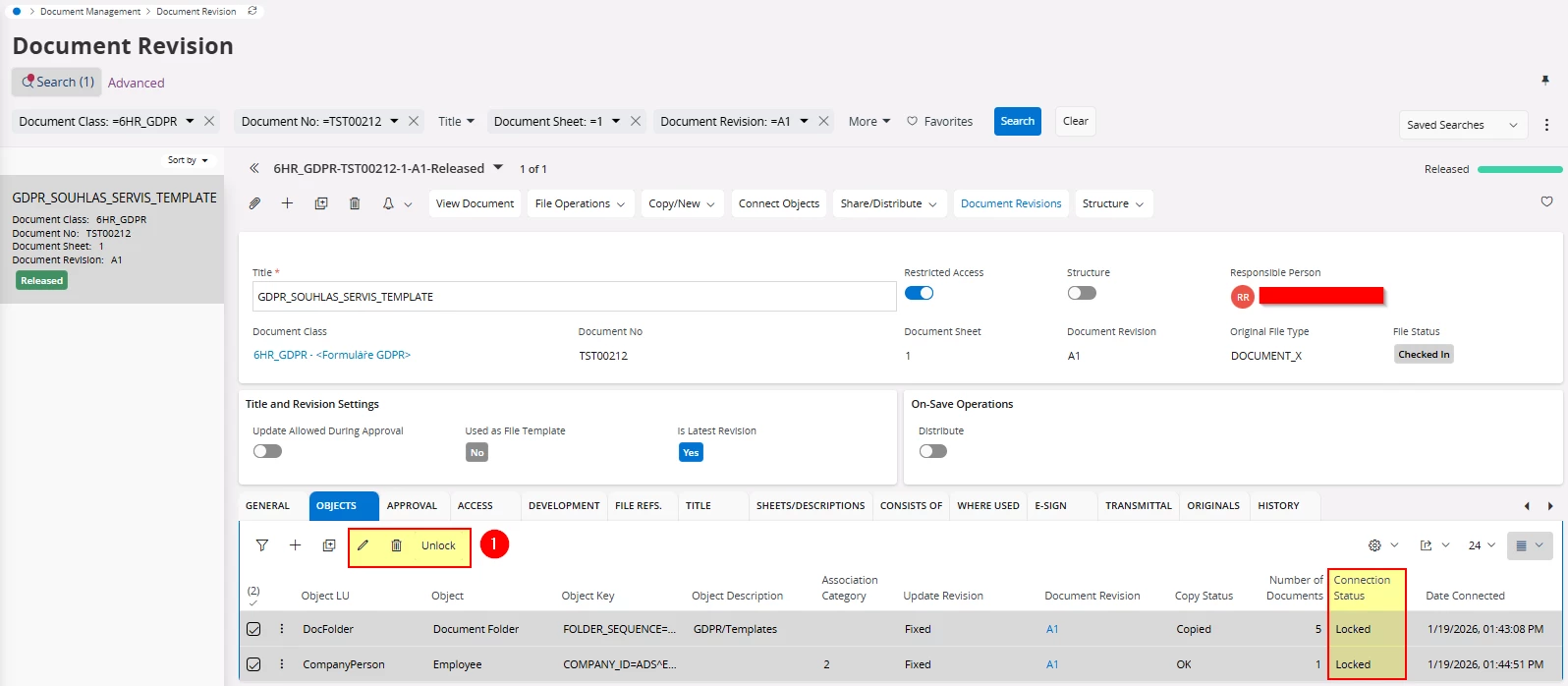Click the Title input field
Screen dimensions: 1568x686
[x=573, y=296]
